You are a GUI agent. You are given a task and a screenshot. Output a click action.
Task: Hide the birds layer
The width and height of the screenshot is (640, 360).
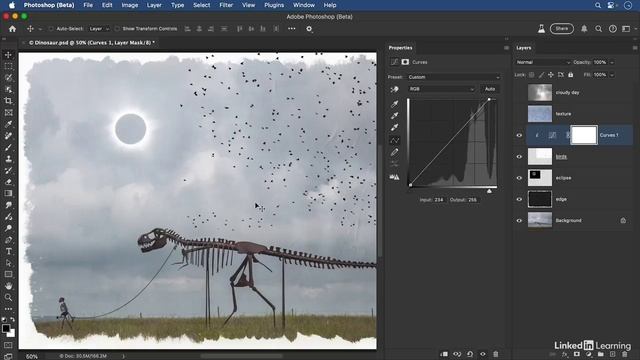coord(519,157)
